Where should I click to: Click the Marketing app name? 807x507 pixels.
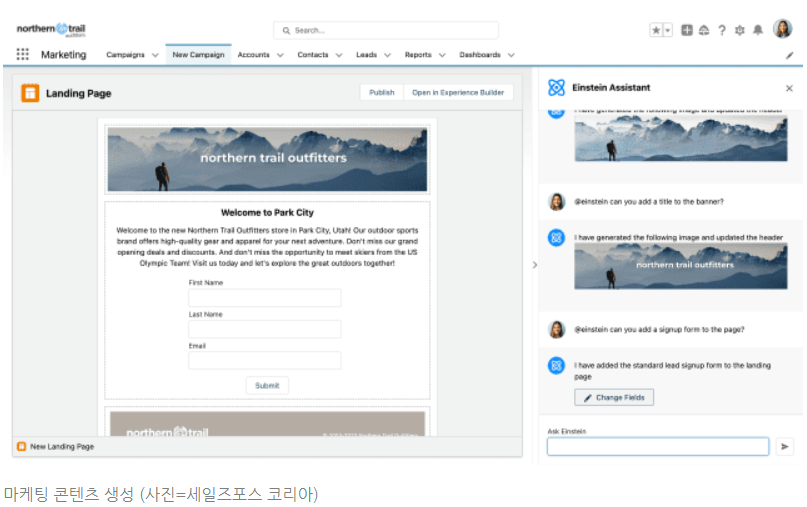point(64,55)
